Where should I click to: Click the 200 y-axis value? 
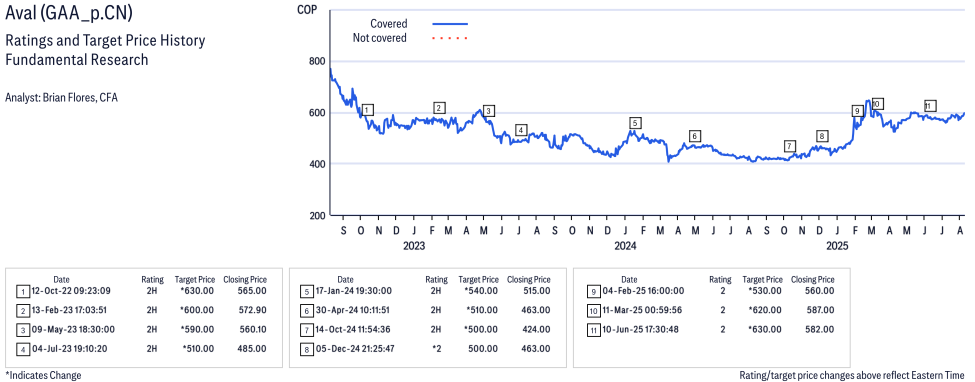point(316,217)
